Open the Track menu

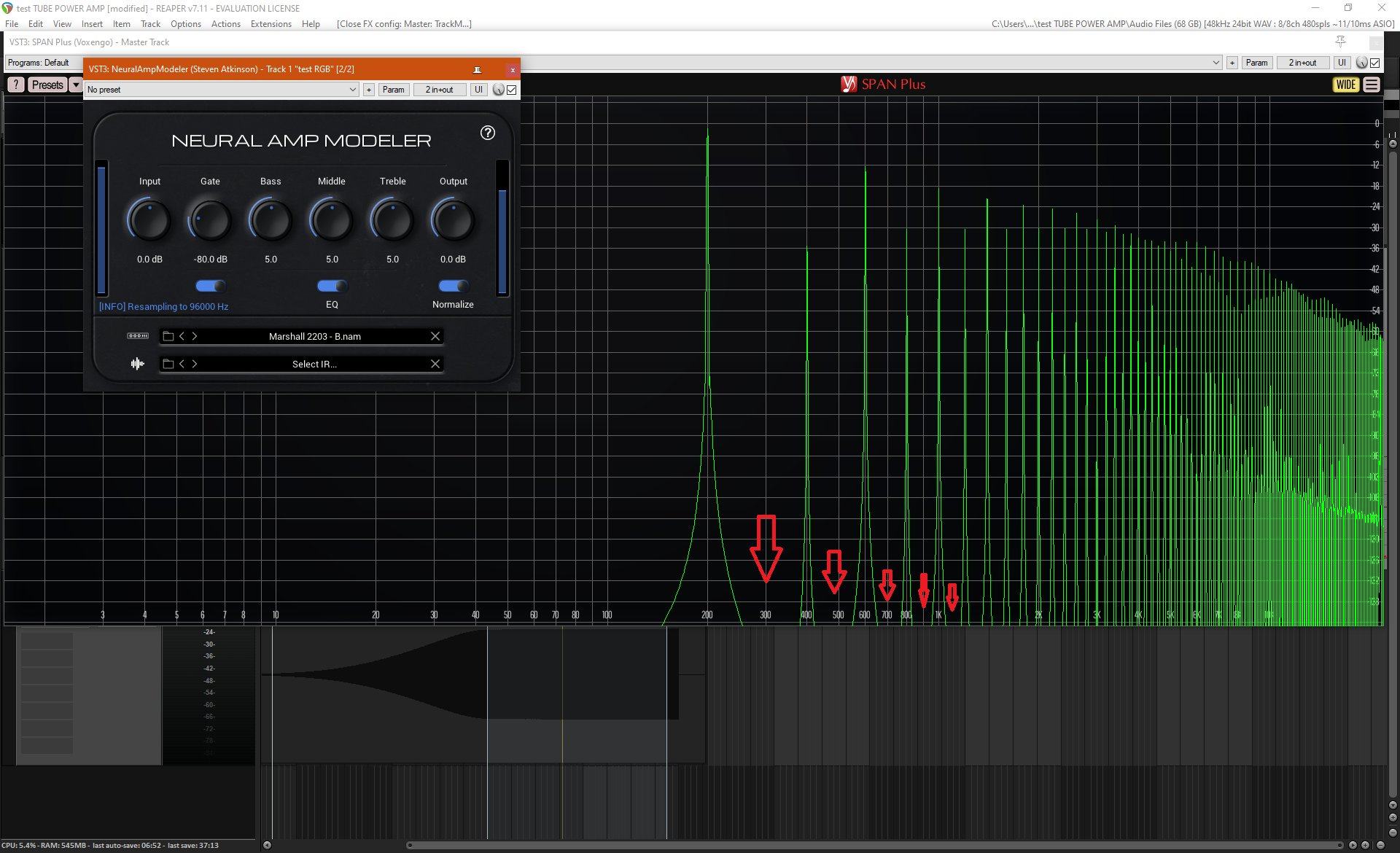click(150, 24)
